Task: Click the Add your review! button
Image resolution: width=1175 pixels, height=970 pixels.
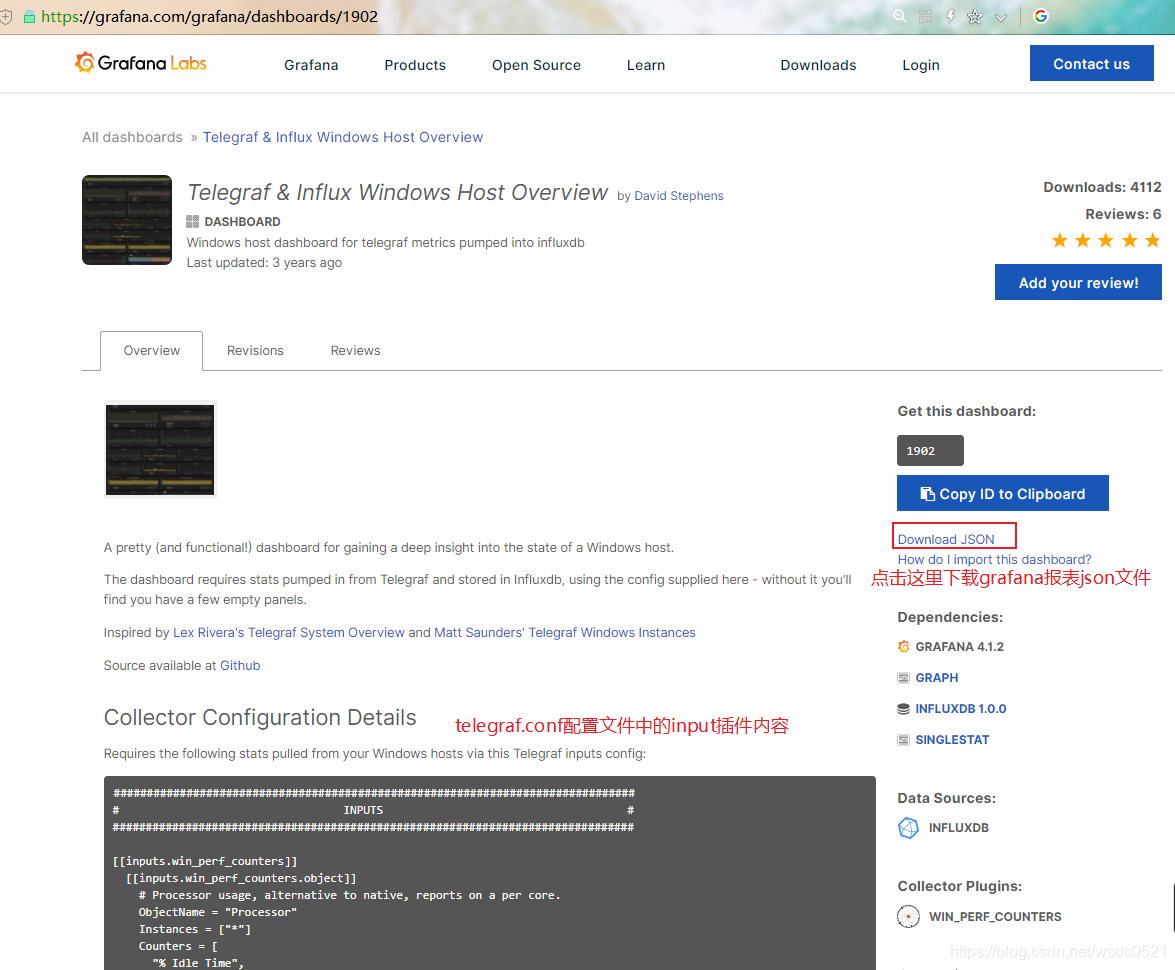Action: (x=1078, y=283)
